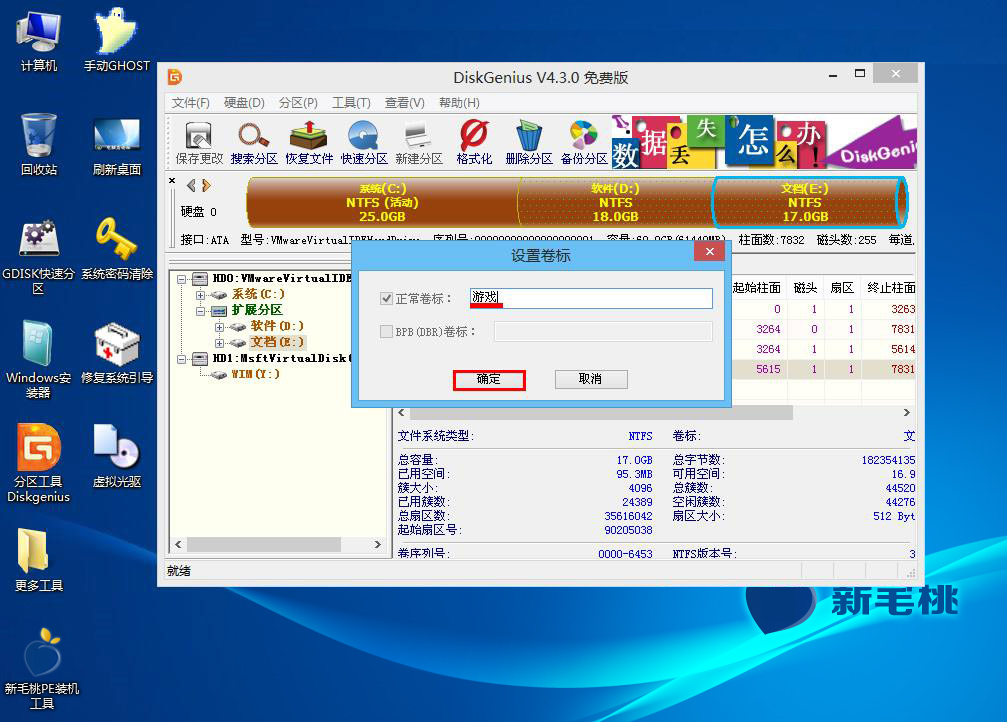Click the partition table horizontal scrollbar thumb

click(x=601, y=412)
